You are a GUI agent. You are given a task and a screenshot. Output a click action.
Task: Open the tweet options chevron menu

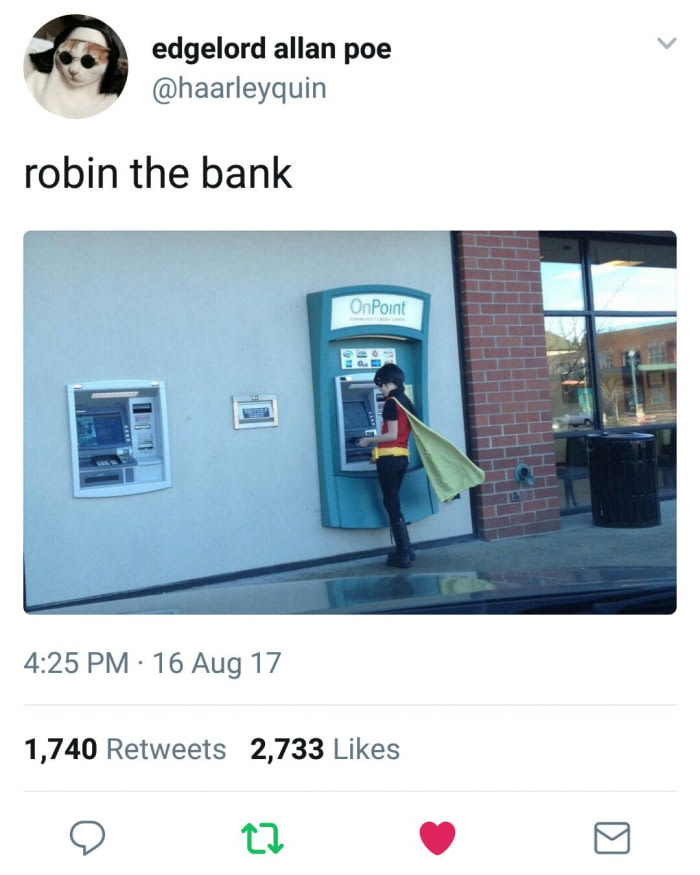click(x=666, y=43)
